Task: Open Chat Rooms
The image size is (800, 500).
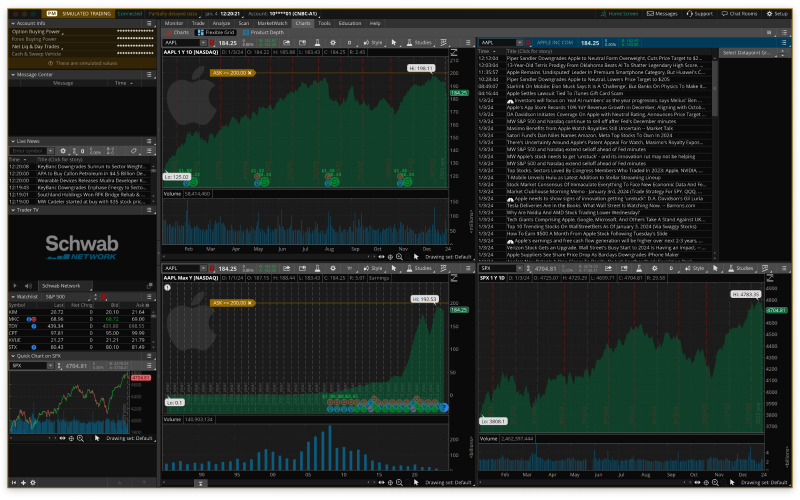Action: tap(742, 14)
